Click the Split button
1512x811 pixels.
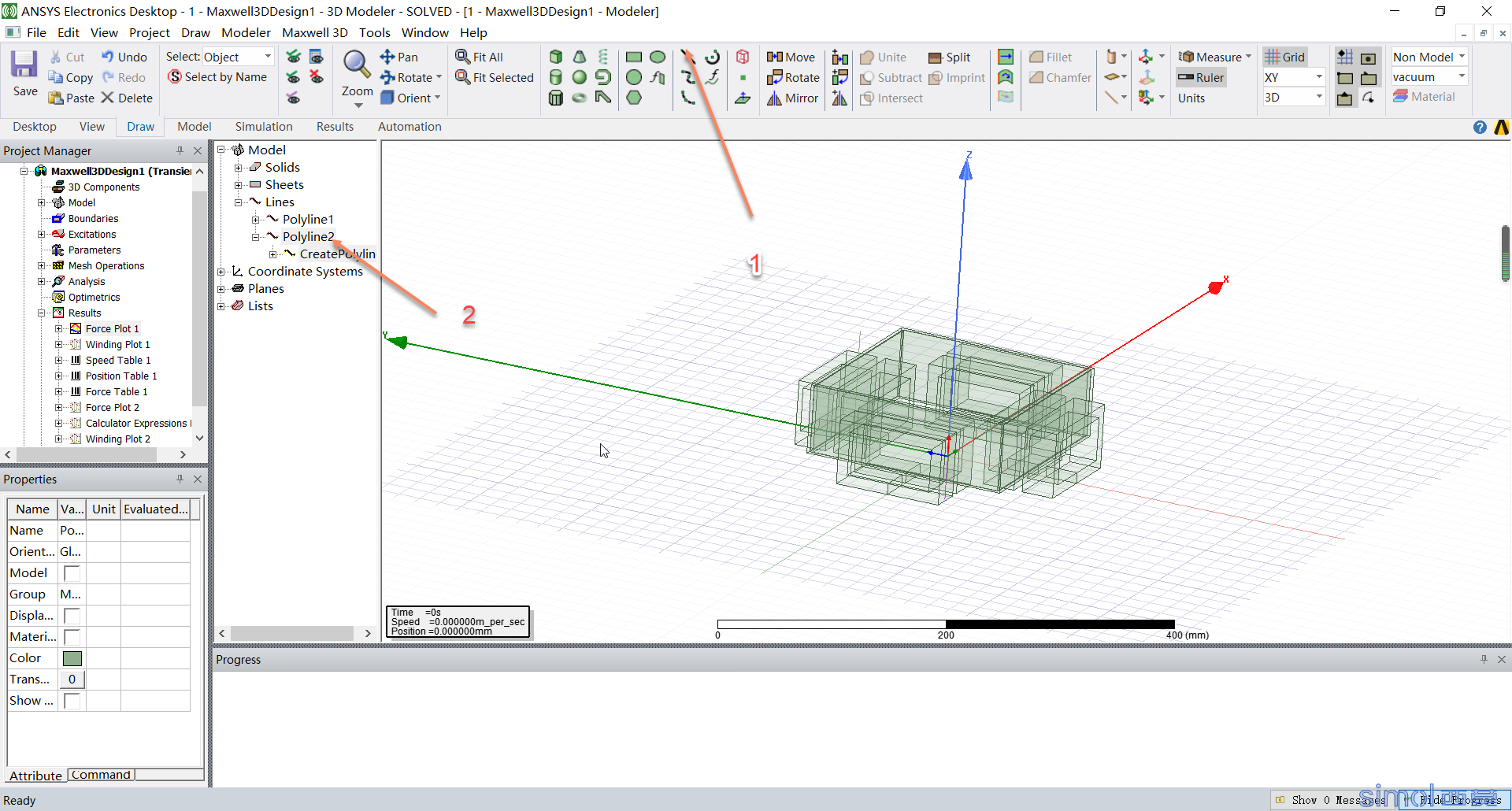pos(950,57)
